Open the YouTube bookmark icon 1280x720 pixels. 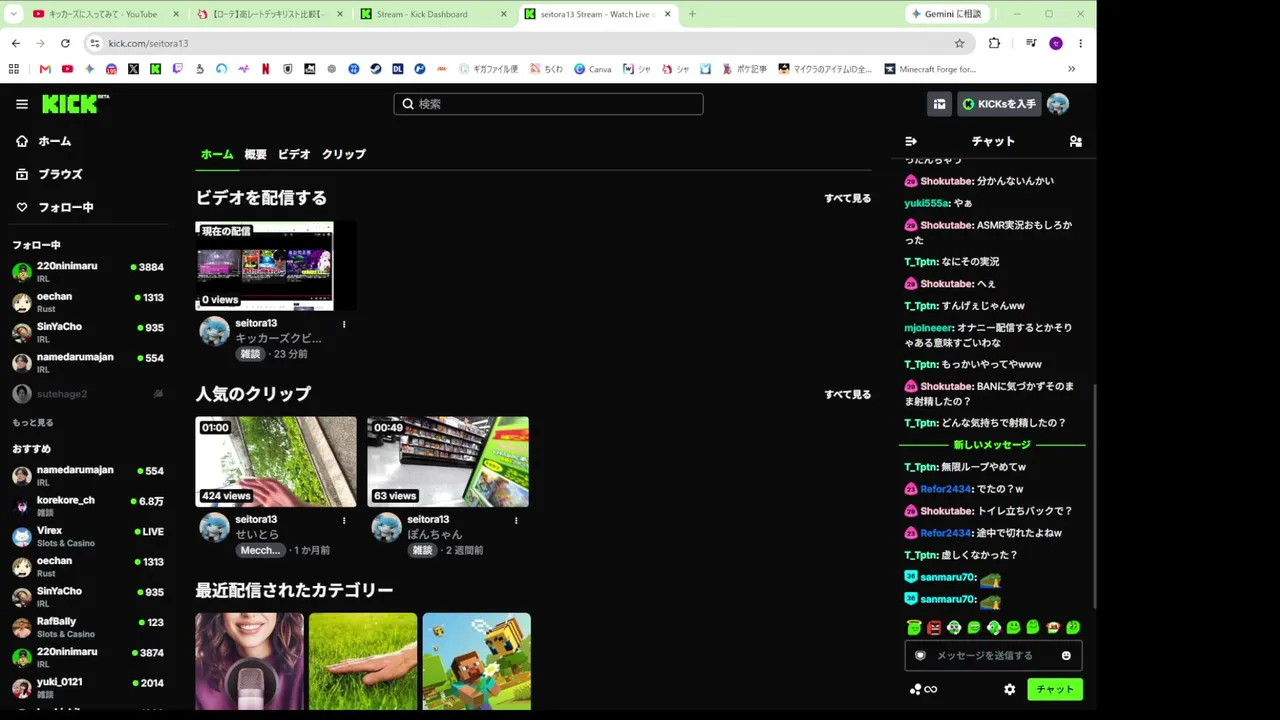67,69
